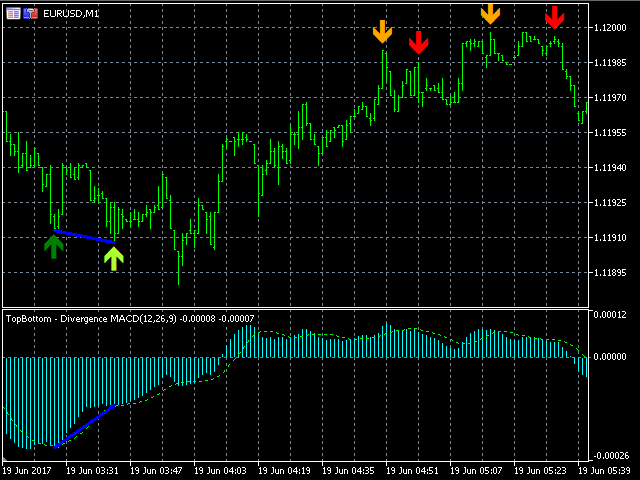The height and width of the screenshot is (480, 640).
Task: Click the 0.00012 MACD scale label
Action: (x=611, y=315)
